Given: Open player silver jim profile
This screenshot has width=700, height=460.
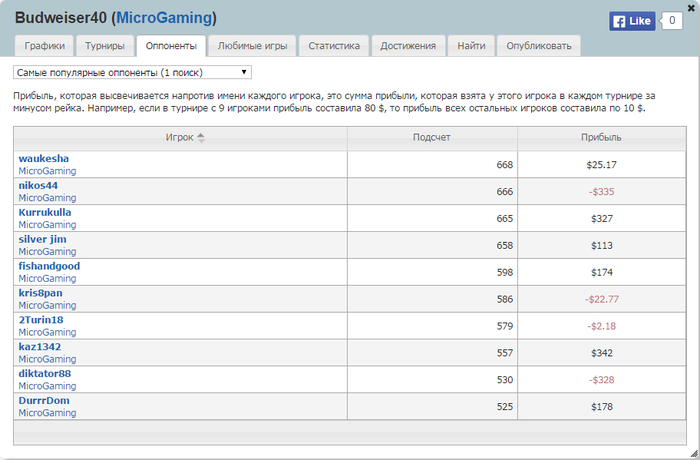Looking at the screenshot, I should (42, 239).
